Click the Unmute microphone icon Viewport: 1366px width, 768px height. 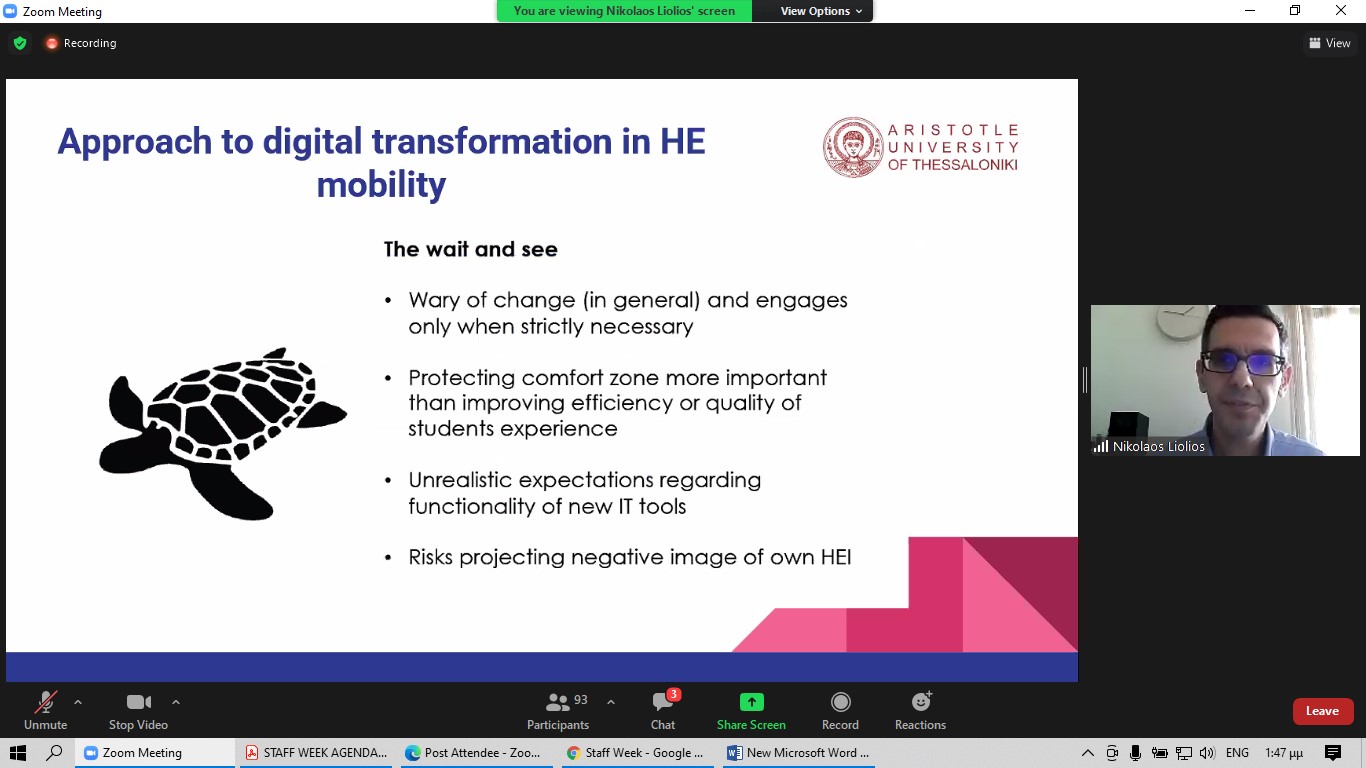pyautogui.click(x=45, y=702)
